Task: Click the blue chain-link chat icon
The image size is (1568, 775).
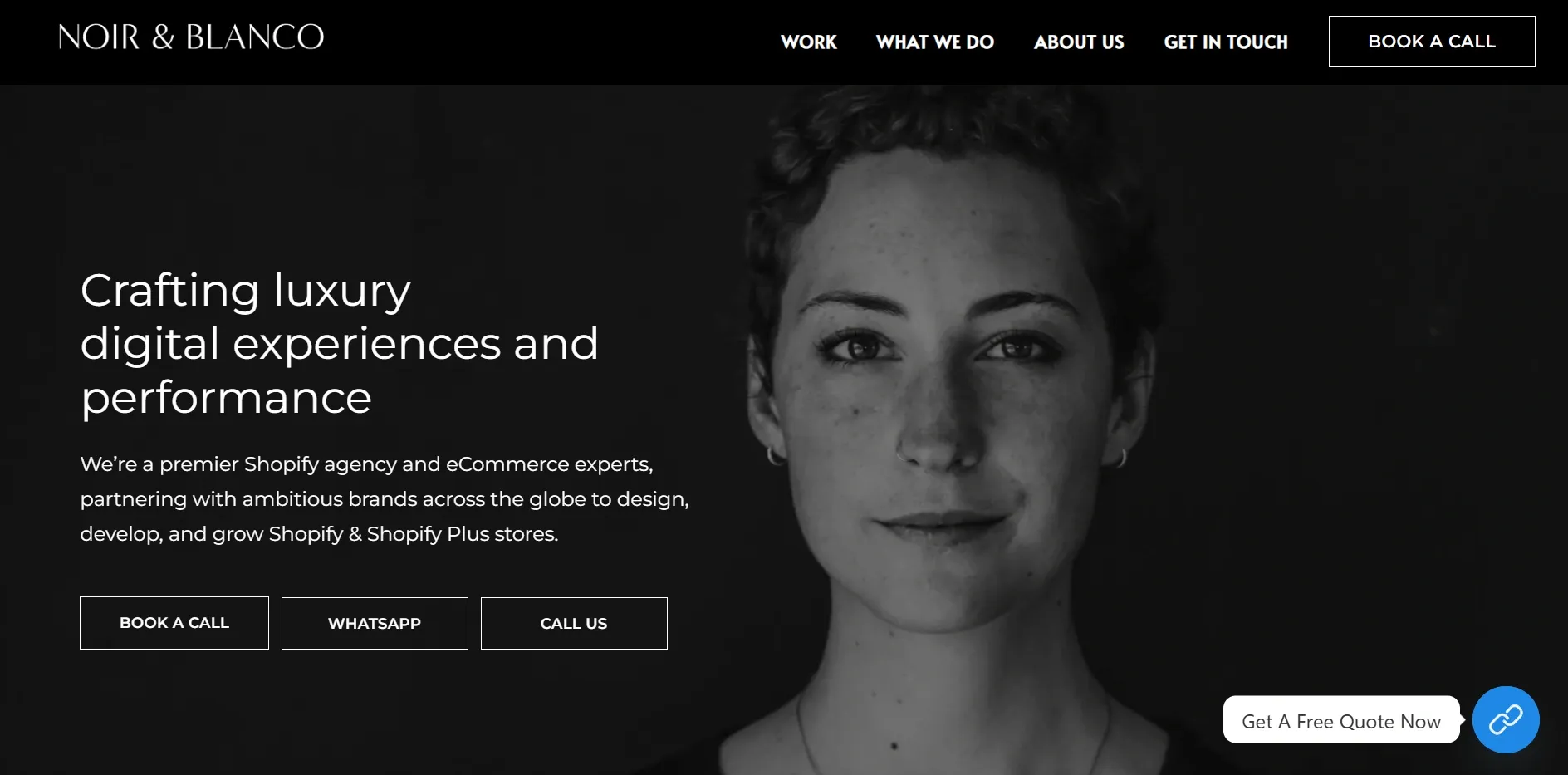Action: [1505, 719]
